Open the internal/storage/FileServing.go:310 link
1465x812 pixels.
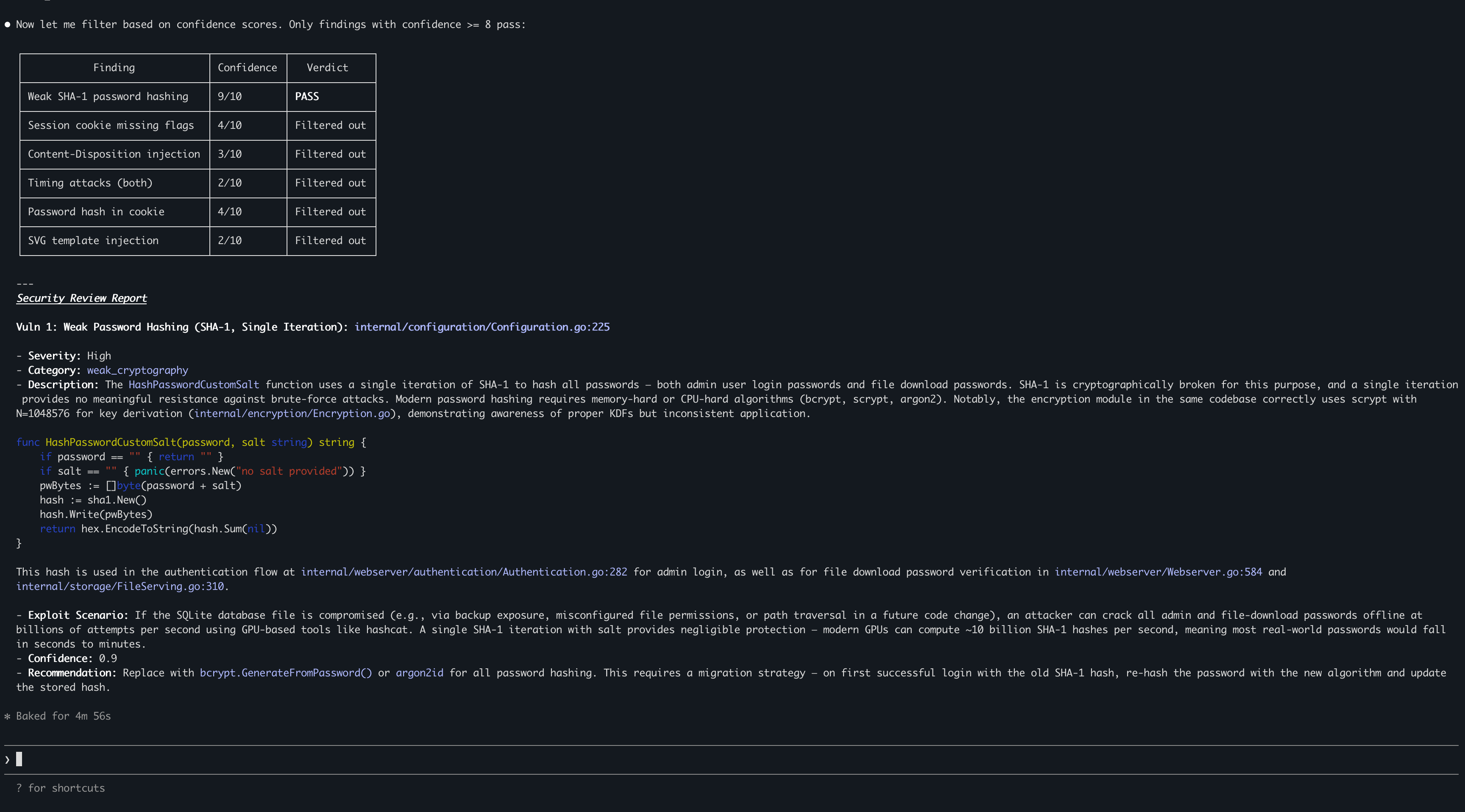coord(120,586)
